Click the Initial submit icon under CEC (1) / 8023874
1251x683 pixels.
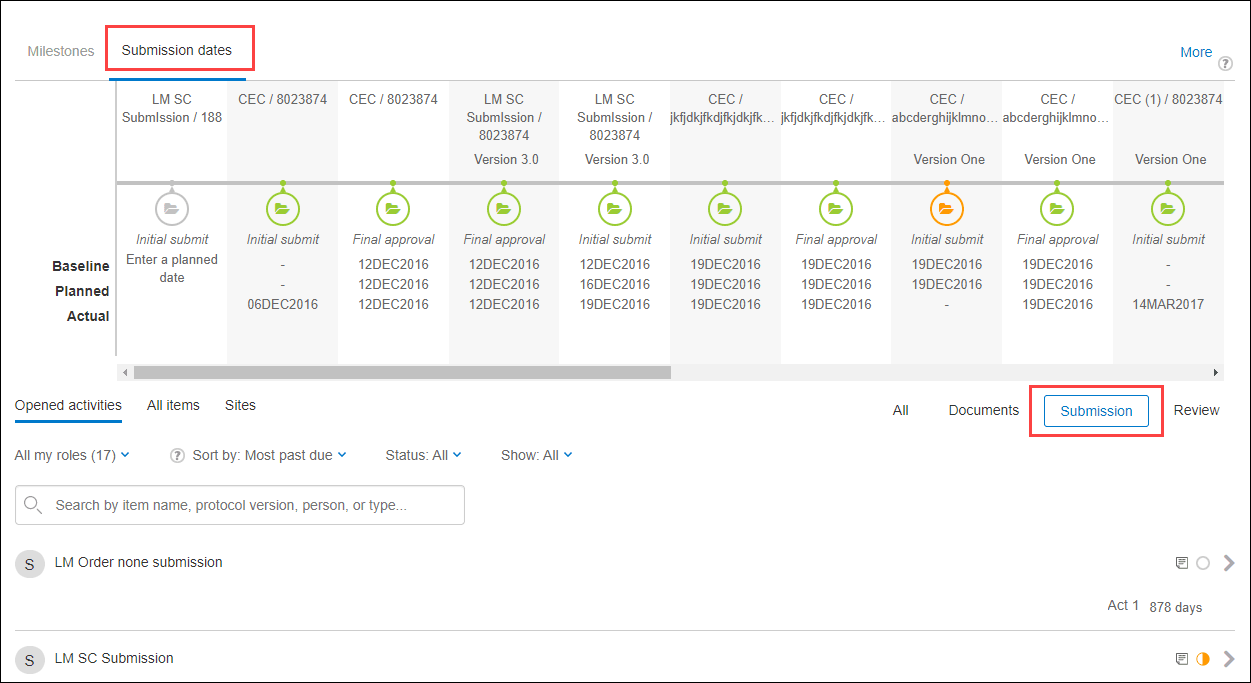point(1167,208)
